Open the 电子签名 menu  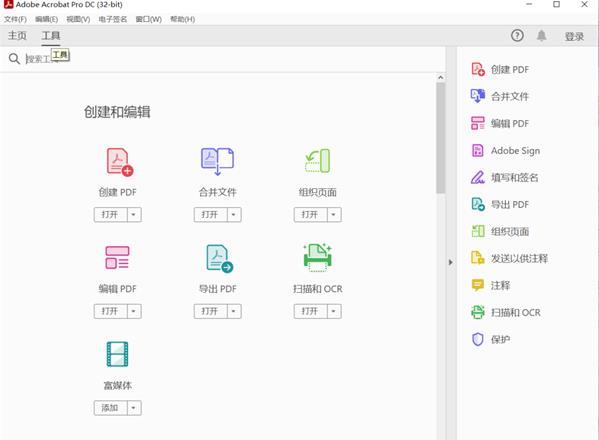coord(113,19)
